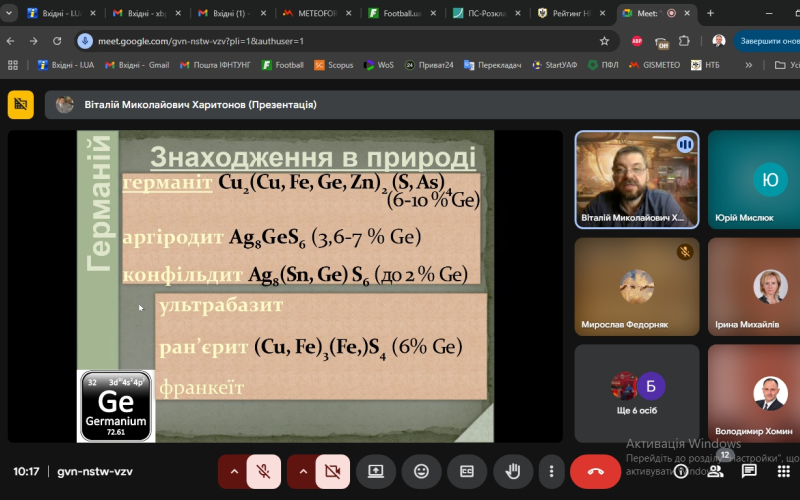
Task: Click the Meet tab recording indicator
Action: point(671,13)
